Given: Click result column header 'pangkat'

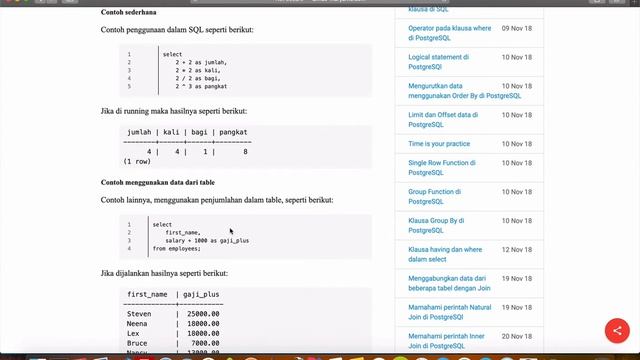Looking at the screenshot, I should coord(233,132).
